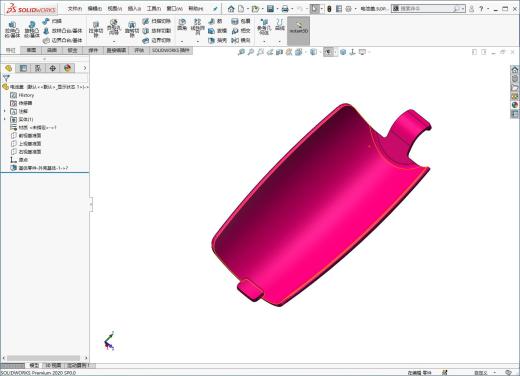This screenshot has width=520, height=376.
Task: Select the Fillet (圆角) tool
Action: coord(182,26)
